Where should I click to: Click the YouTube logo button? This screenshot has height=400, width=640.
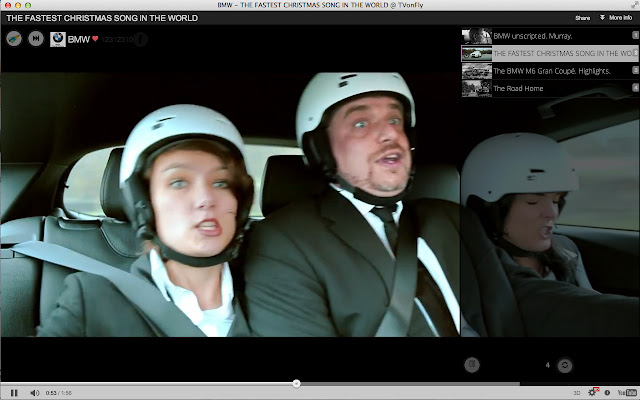[x=626, y=392]
